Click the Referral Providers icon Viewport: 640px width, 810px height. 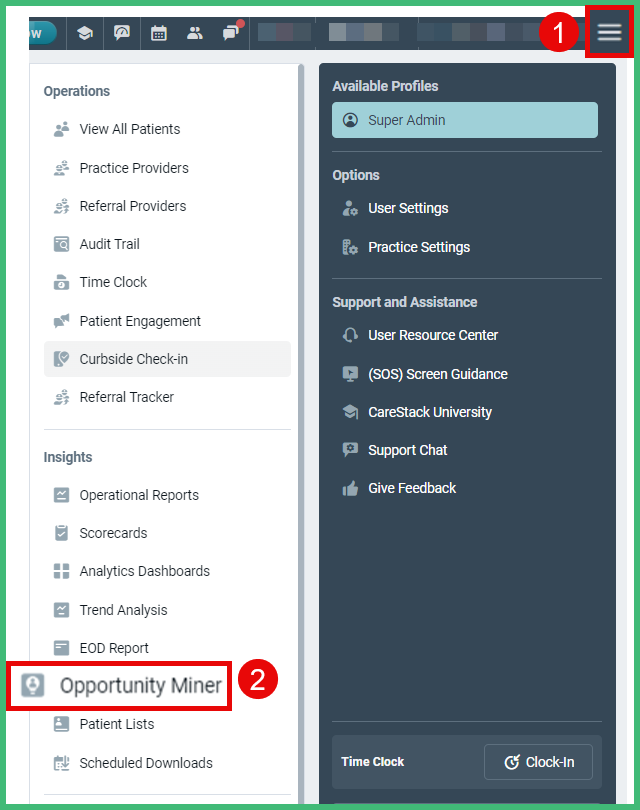pyautogui.click(x=61, y=206)
